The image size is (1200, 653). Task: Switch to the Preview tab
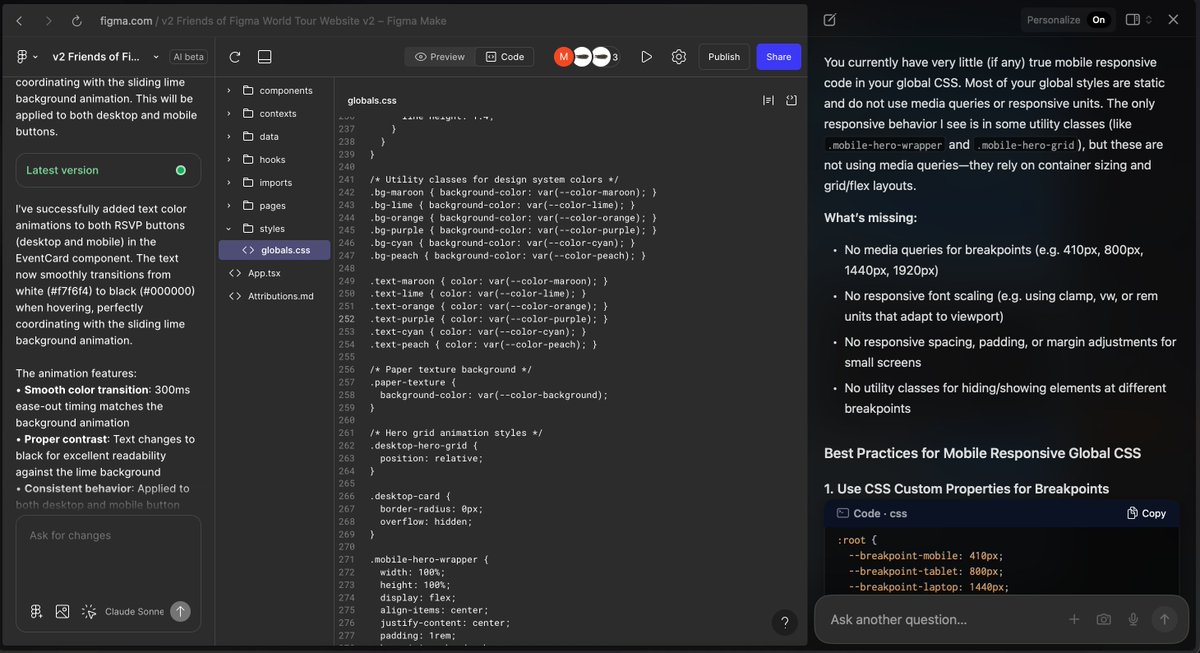click(x=440, y=57)
